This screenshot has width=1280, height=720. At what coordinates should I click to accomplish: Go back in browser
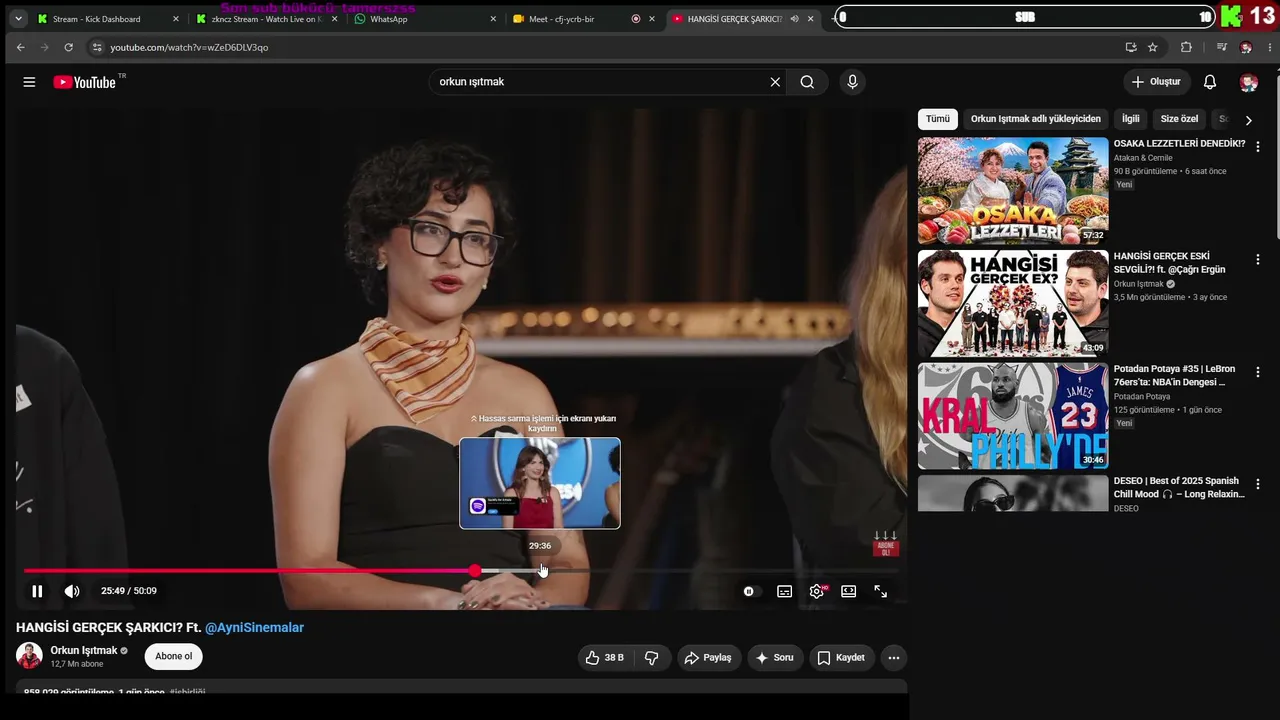click(20, 47)
